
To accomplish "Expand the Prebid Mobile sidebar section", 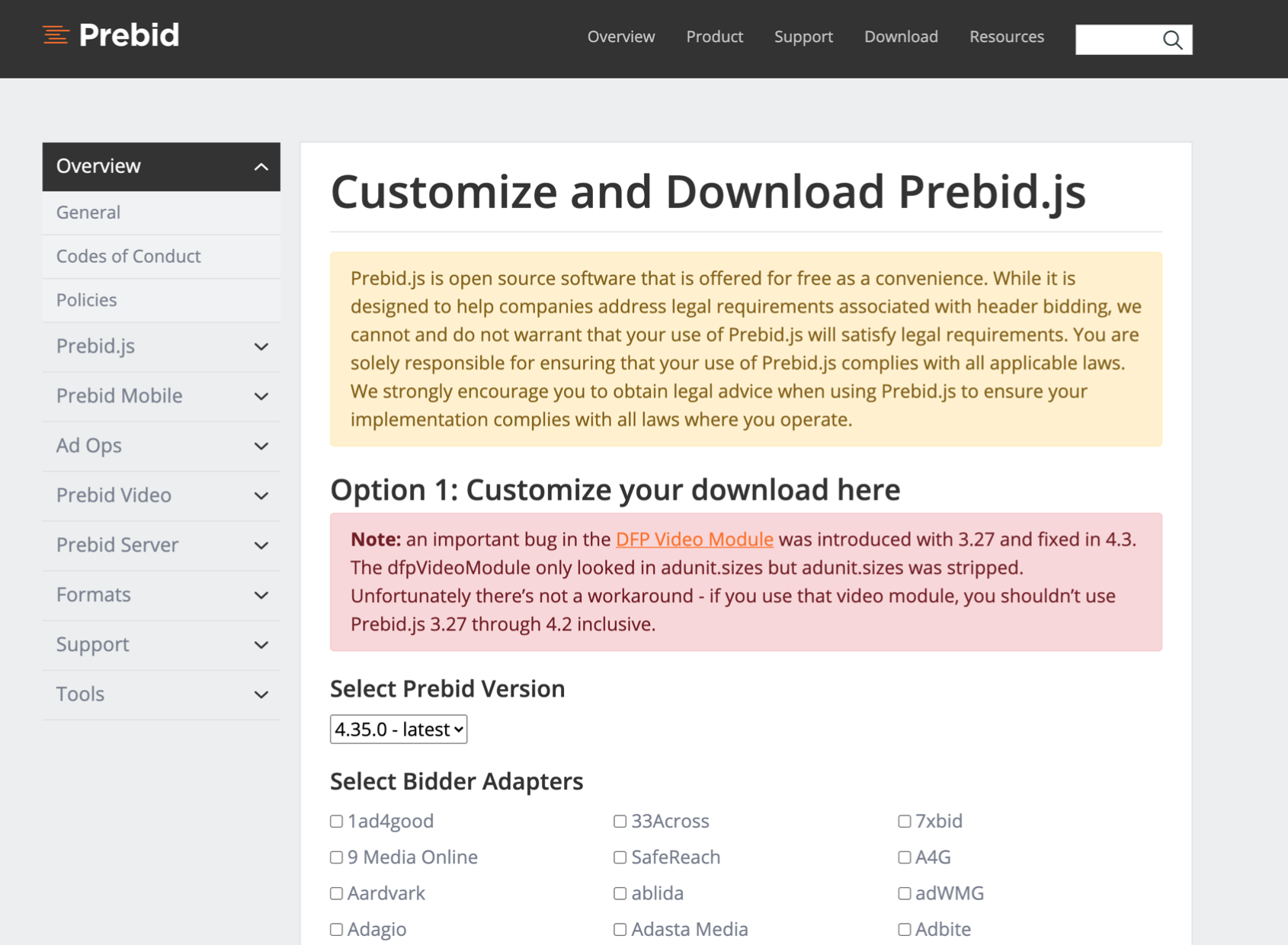I will click(261, 396).
